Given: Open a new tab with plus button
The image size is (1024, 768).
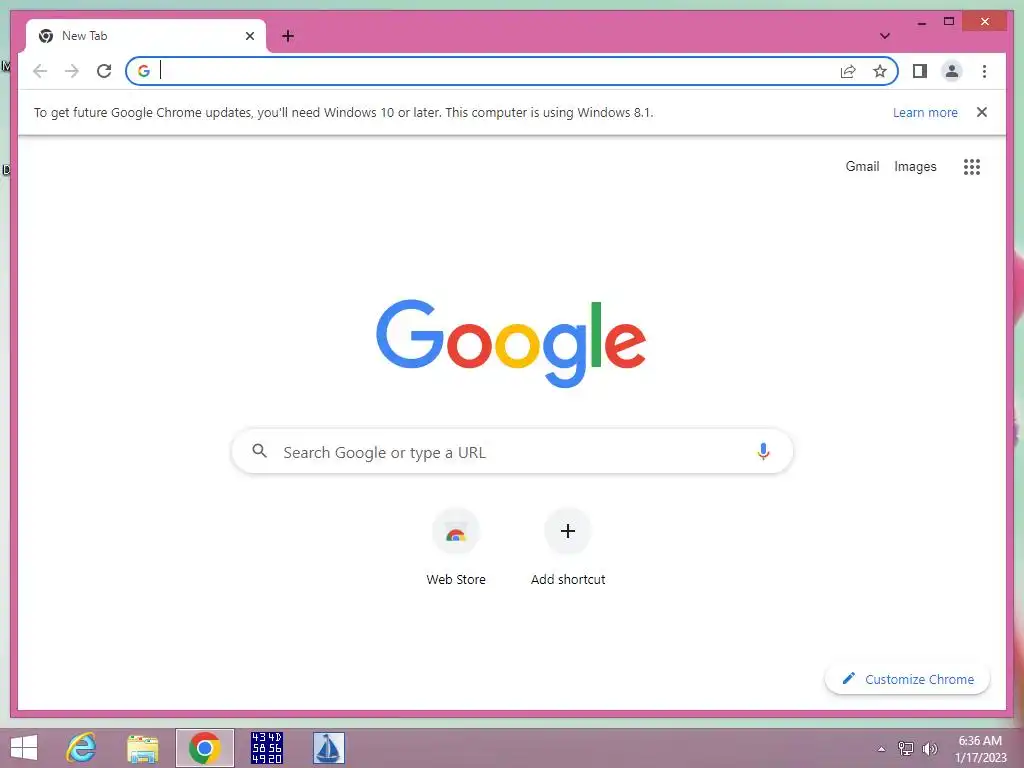Looking at the screenshot, I should [x=288, y=36].
